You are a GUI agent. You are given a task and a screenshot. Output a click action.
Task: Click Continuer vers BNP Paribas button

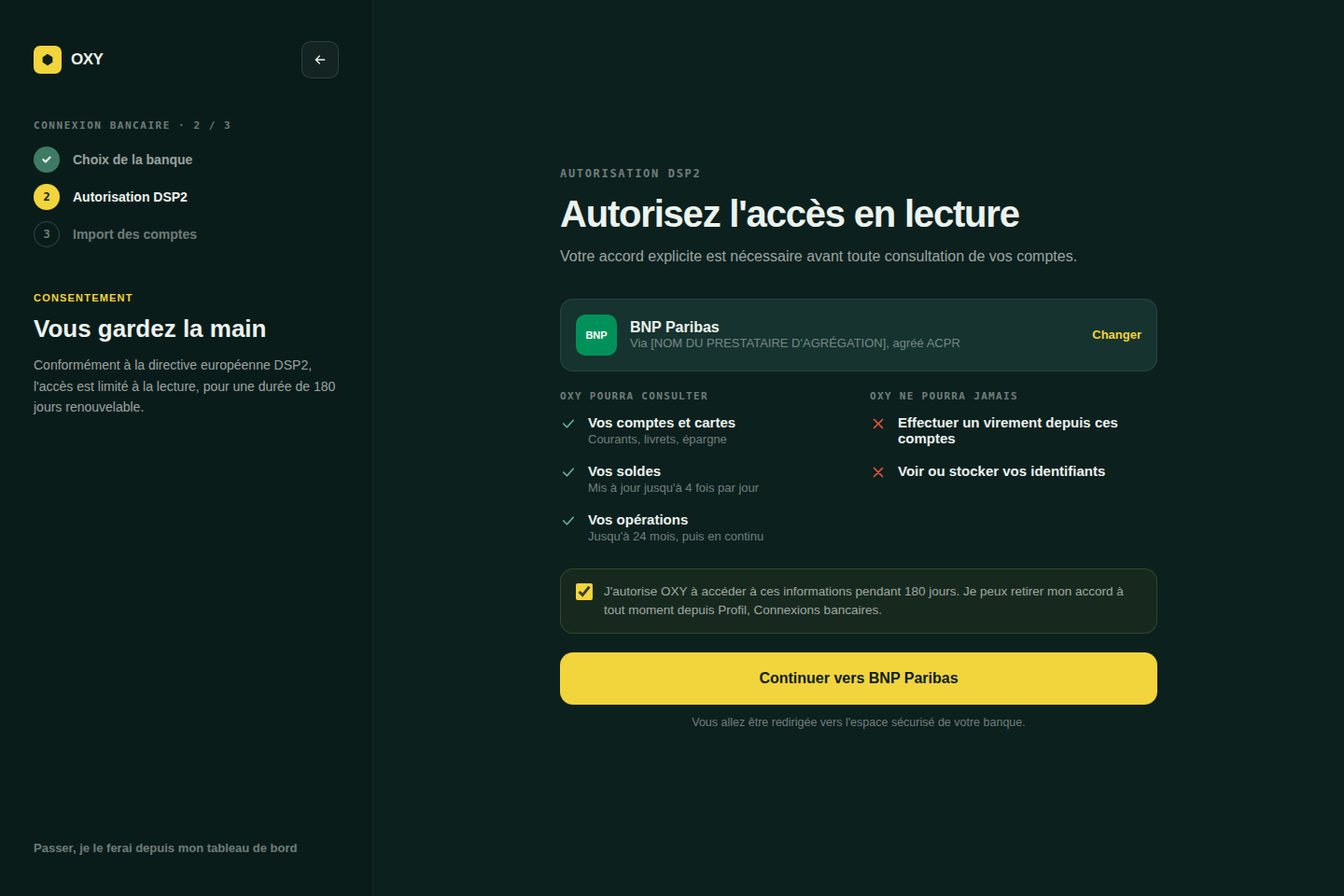(x=859, y=679)
